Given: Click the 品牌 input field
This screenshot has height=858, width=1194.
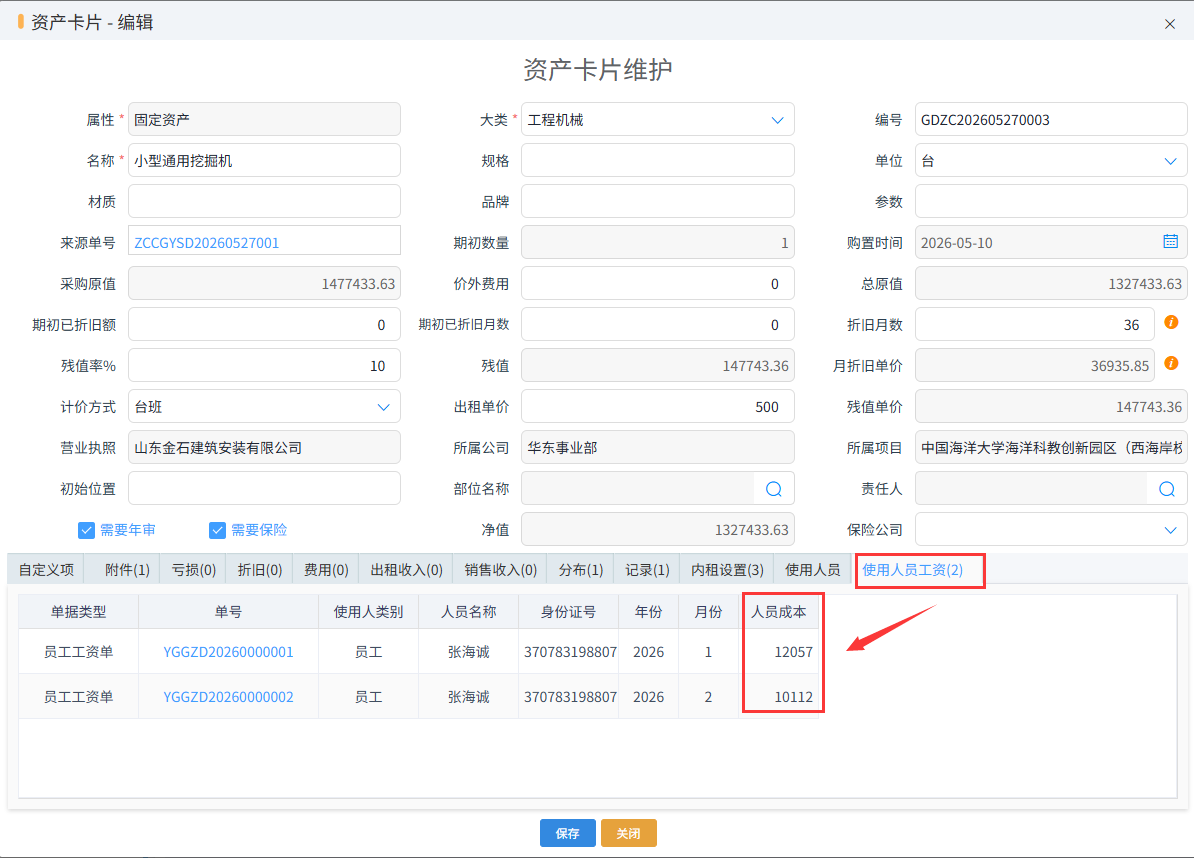Looking at the screenshot, I should (x=658, y=202).
